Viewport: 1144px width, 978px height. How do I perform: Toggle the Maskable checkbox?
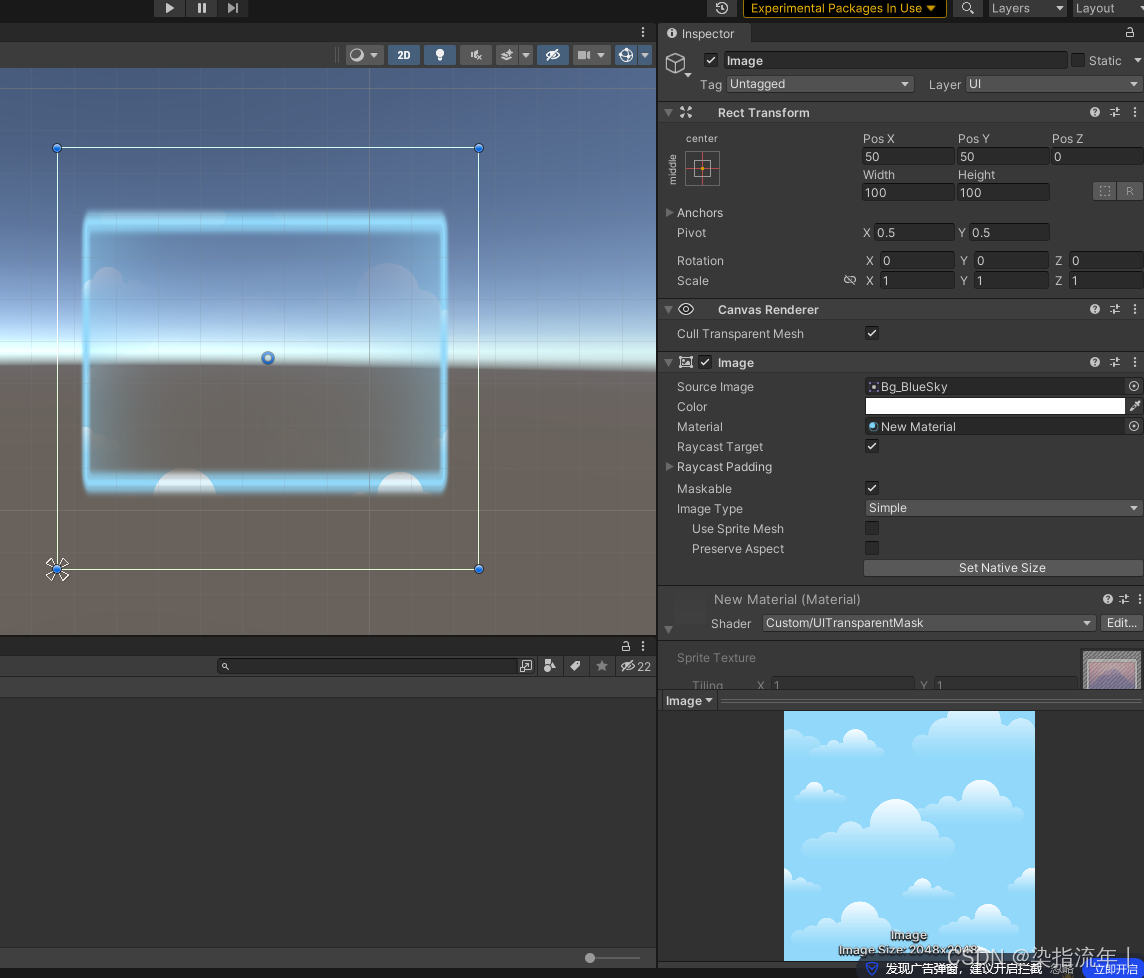pos(872,488)
